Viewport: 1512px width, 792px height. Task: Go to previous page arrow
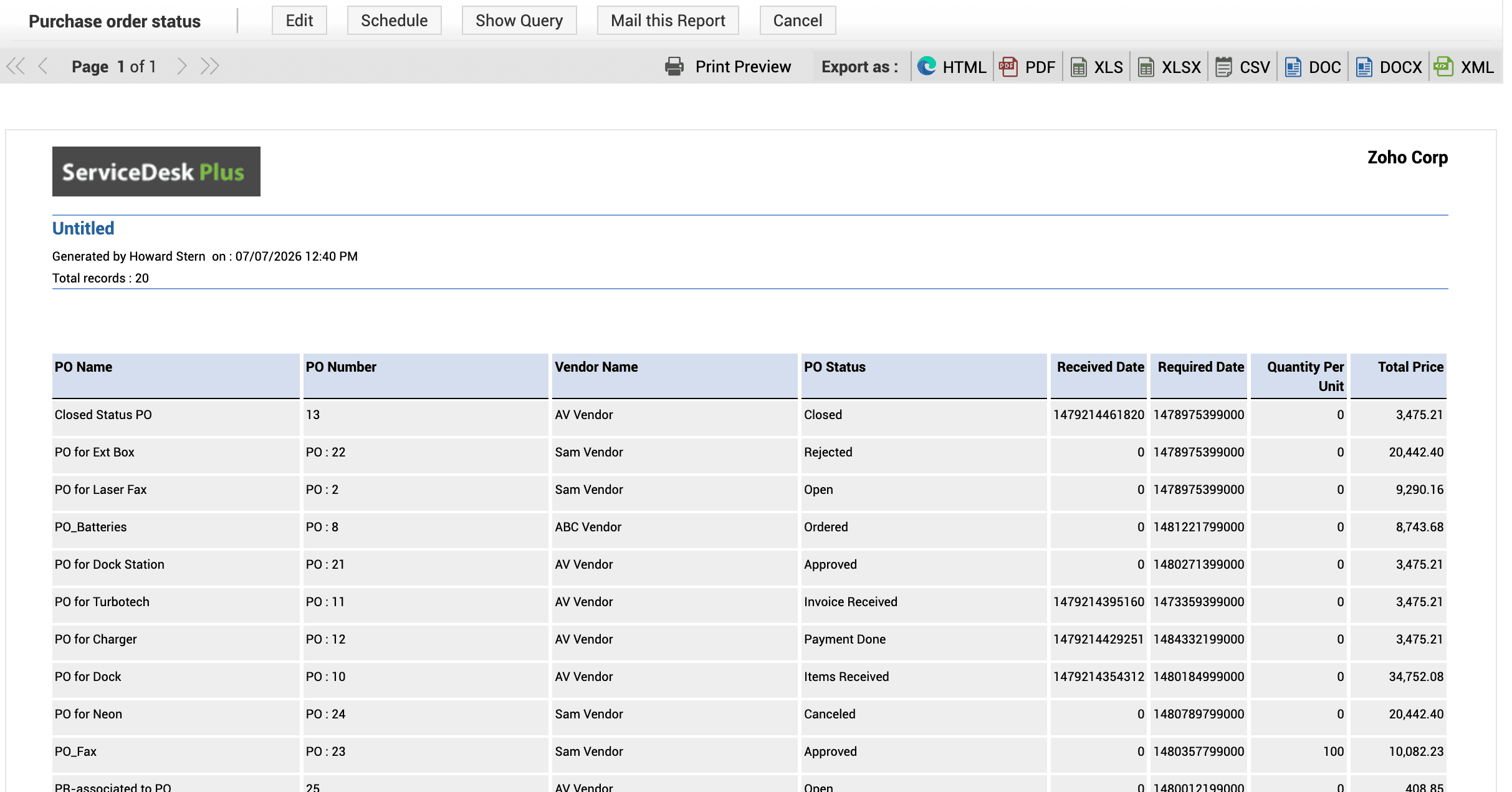(43, 66)
